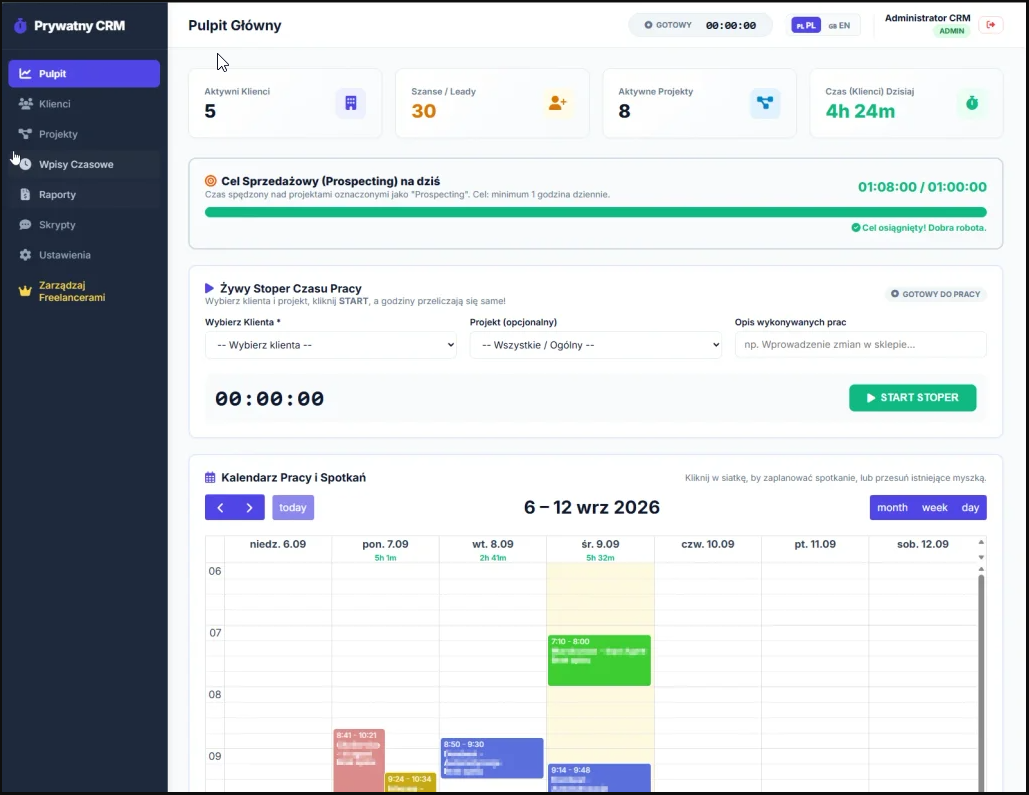
Task: Switch calendar to week view
Action: click(x=934, y=507)
